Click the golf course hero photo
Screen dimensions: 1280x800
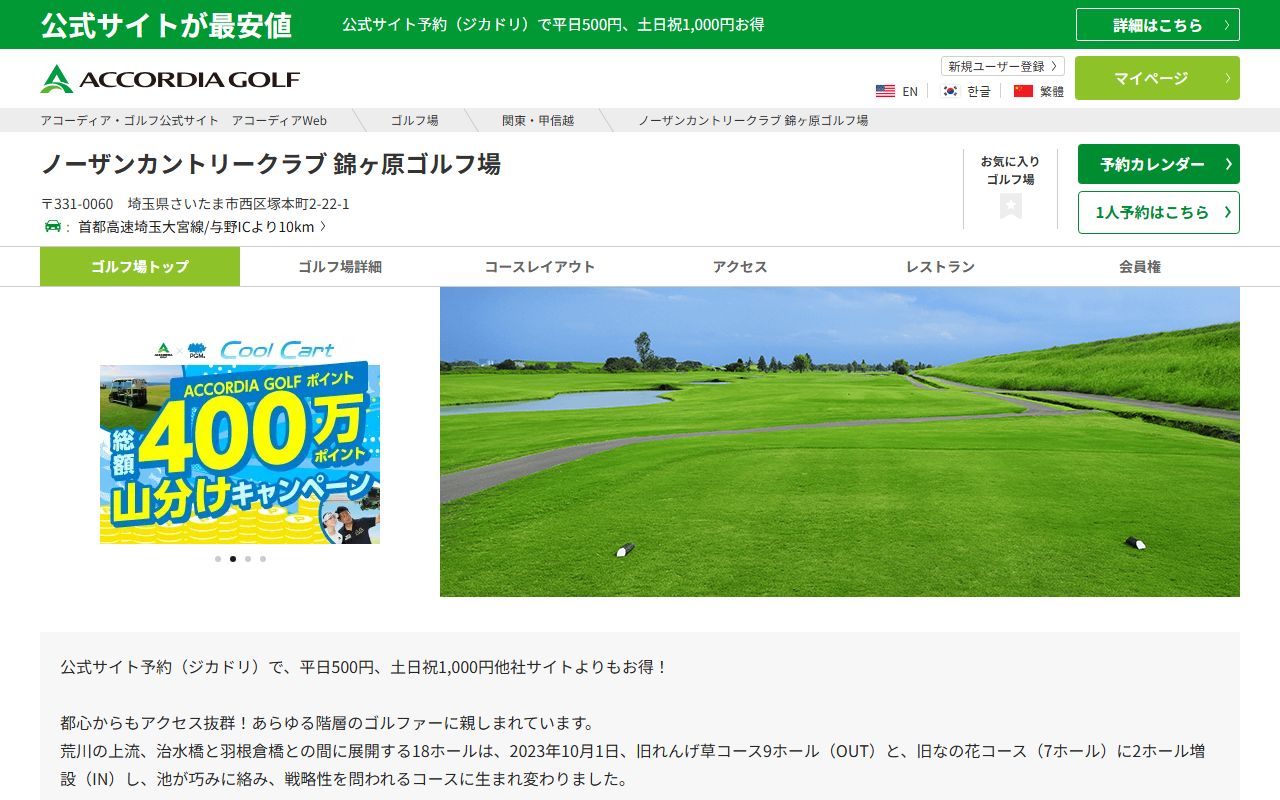[x=840, y=442]
